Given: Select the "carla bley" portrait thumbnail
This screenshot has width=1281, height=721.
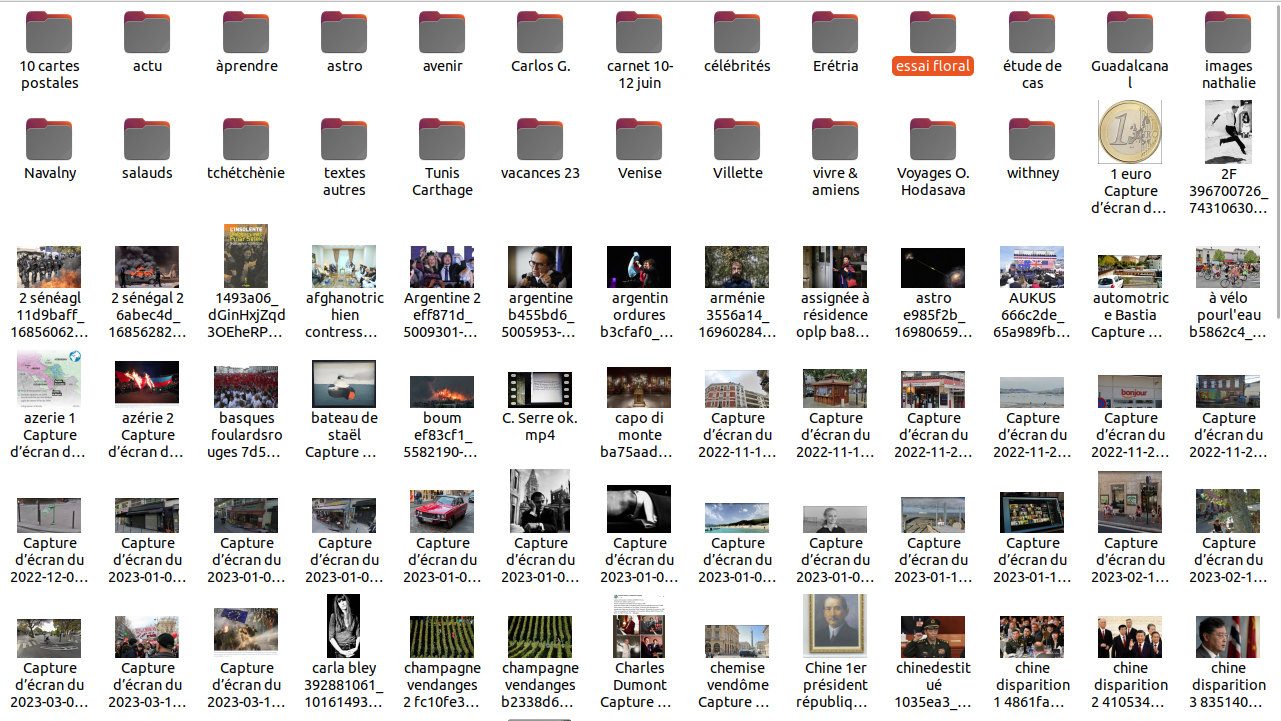Looking at the screenshot, I should point(344,626).
